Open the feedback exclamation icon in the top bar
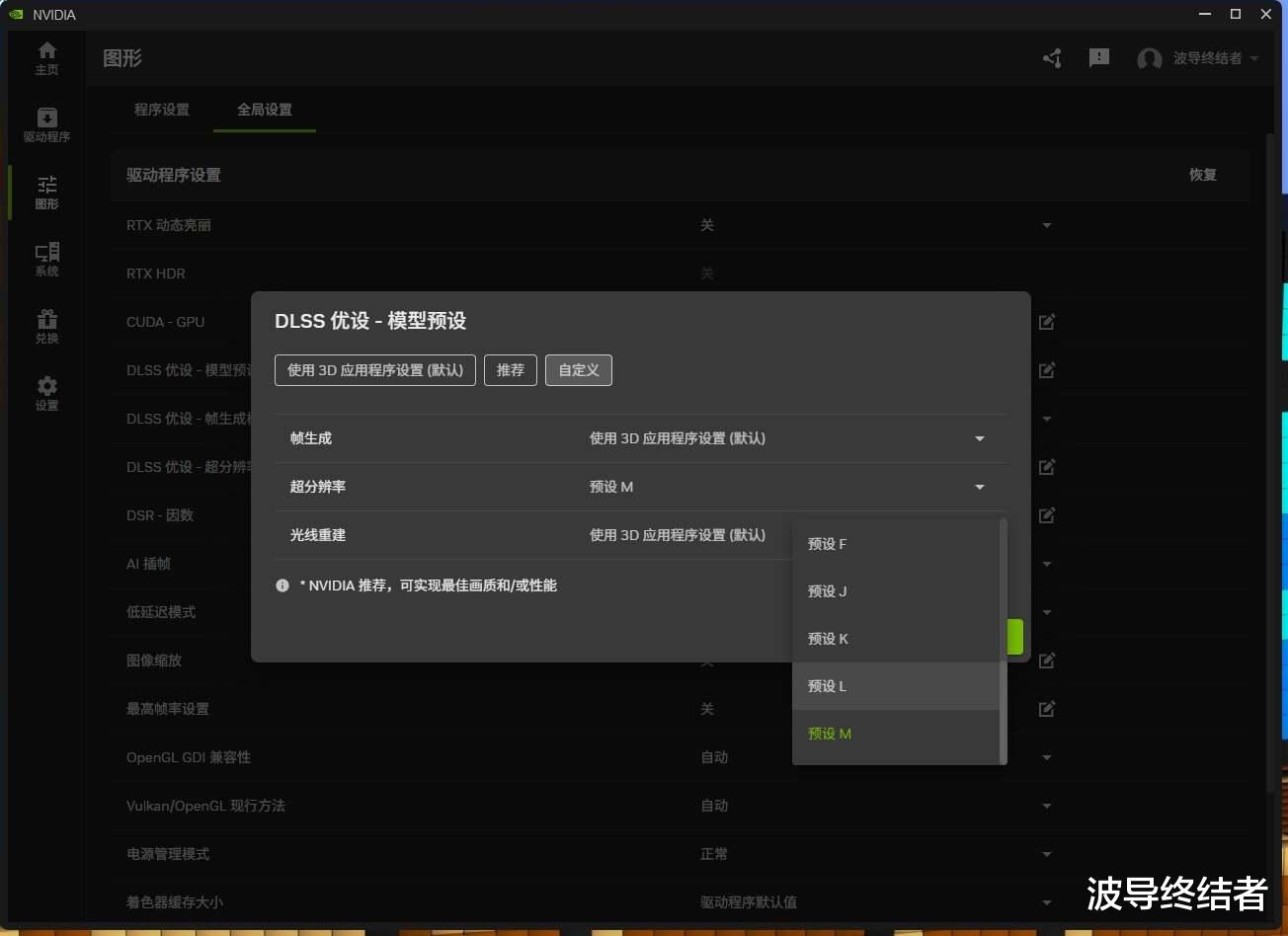This screenshot has height=936, width=1288. (1099, 58)
